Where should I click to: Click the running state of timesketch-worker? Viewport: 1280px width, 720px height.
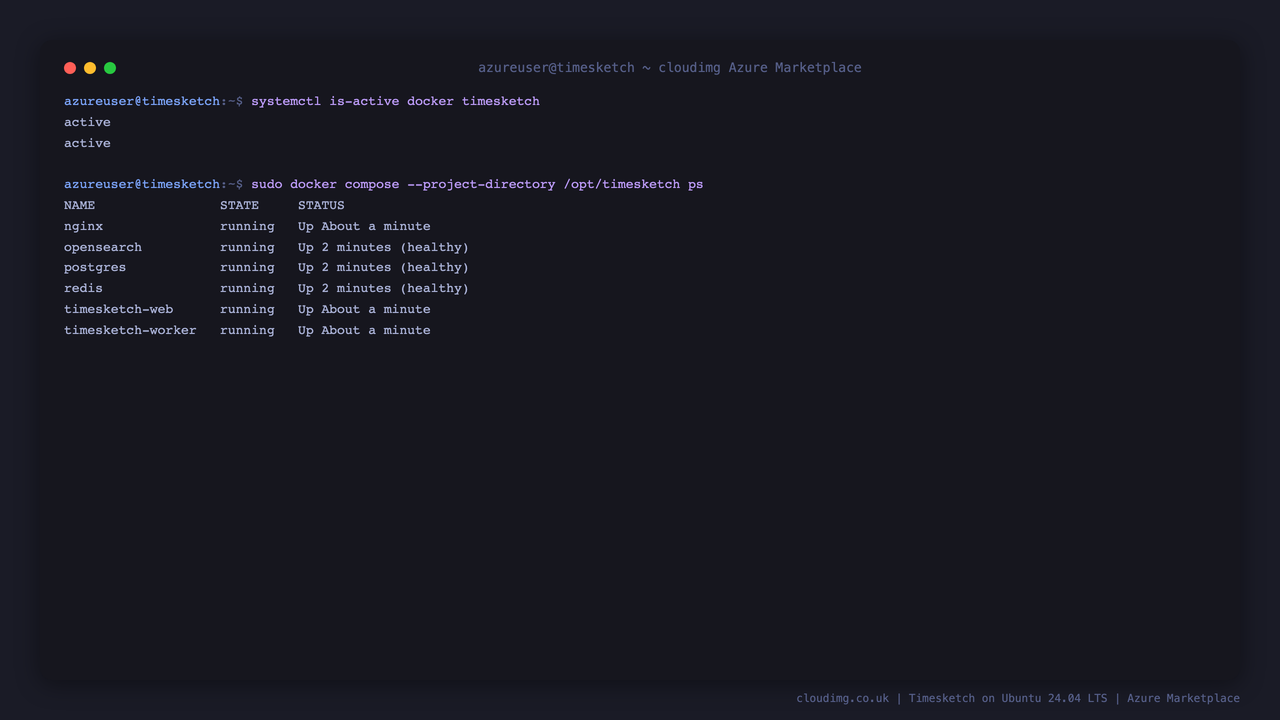[x=247, y=330]
